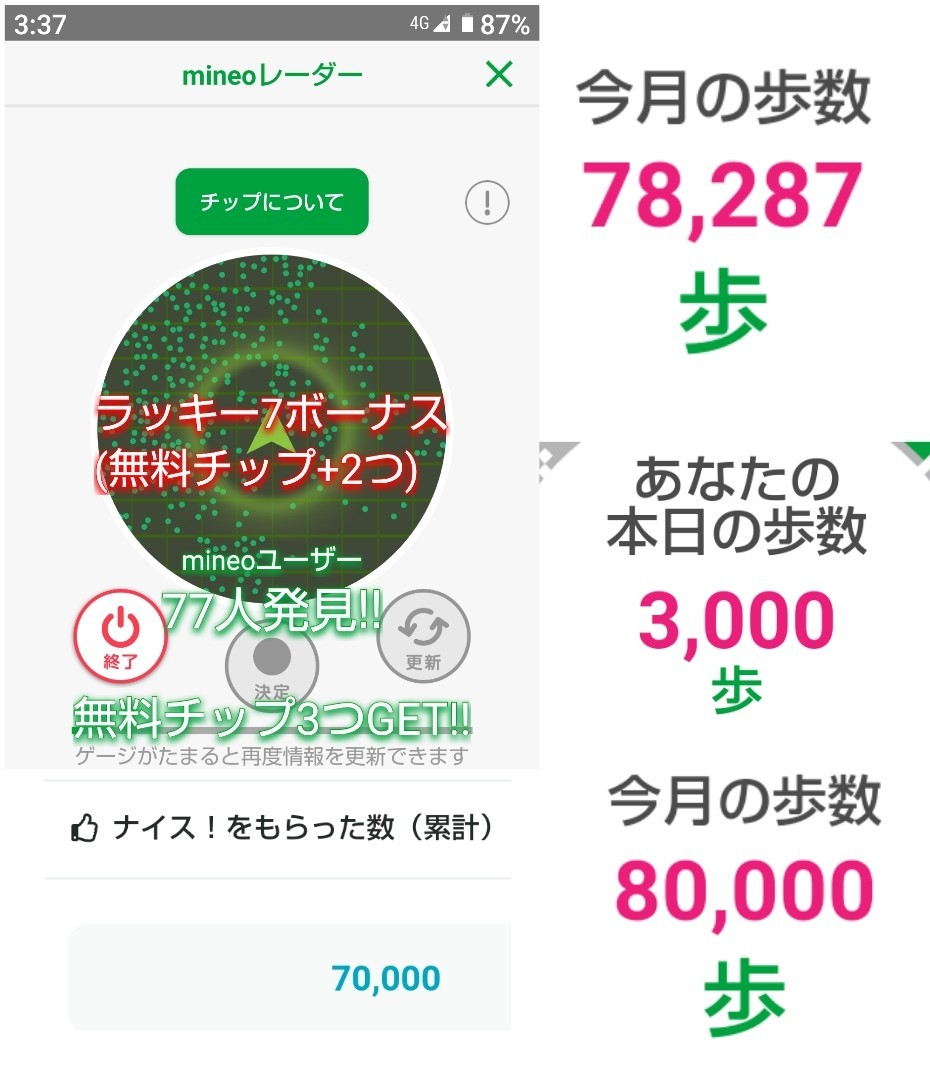Open the exclamation mark info icon
The width and height of the screenshot is (930, 1081).
coord(487,204)
